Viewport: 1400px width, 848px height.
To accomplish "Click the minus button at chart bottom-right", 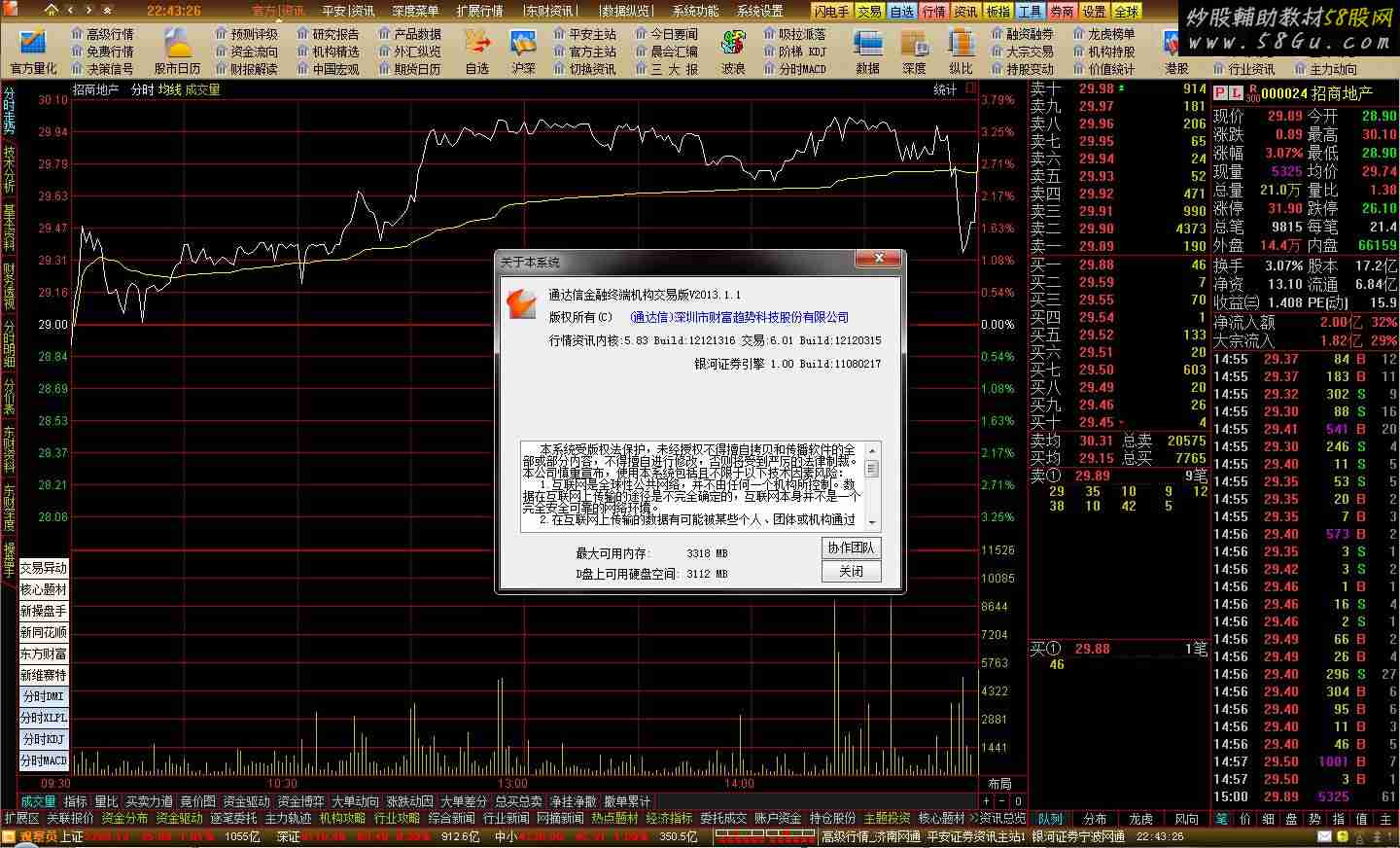I will tap(1004, 802).
